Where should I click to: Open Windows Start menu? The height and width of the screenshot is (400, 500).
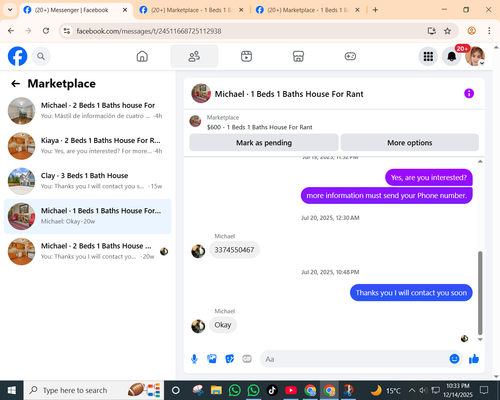(12, 390)
